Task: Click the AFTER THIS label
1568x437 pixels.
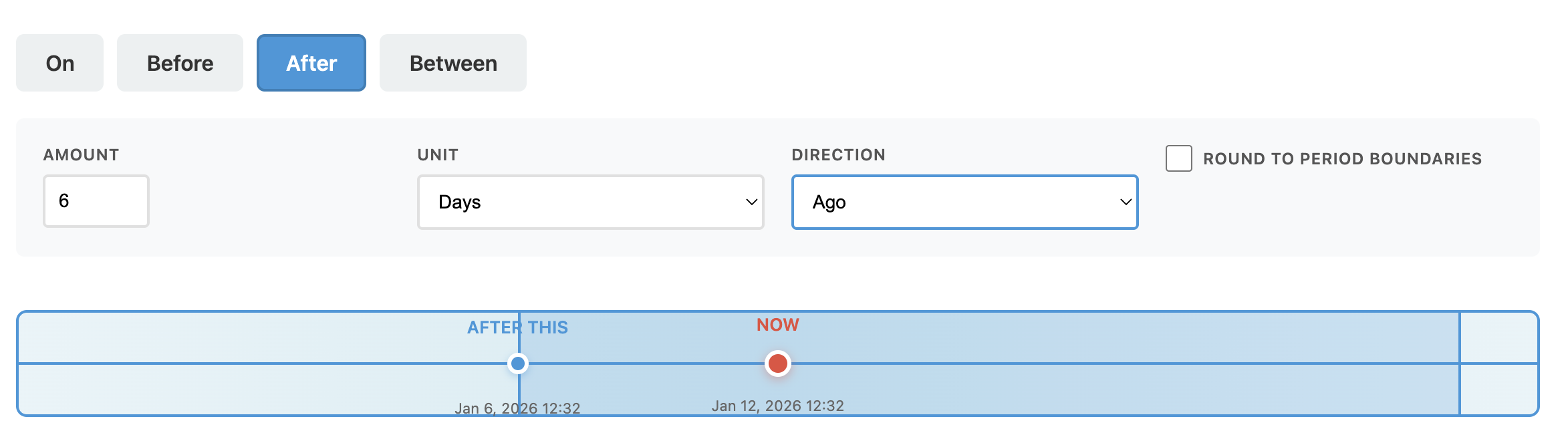Action: 517,327
